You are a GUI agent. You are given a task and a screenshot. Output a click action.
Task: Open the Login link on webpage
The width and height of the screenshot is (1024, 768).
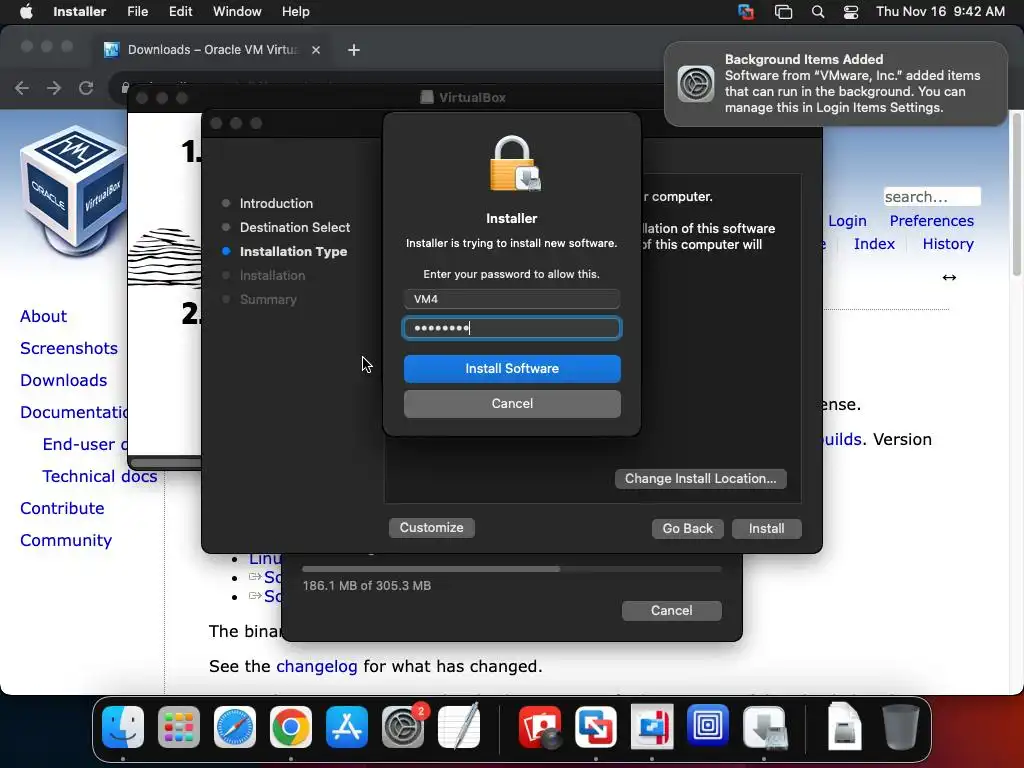pos(847,221)
